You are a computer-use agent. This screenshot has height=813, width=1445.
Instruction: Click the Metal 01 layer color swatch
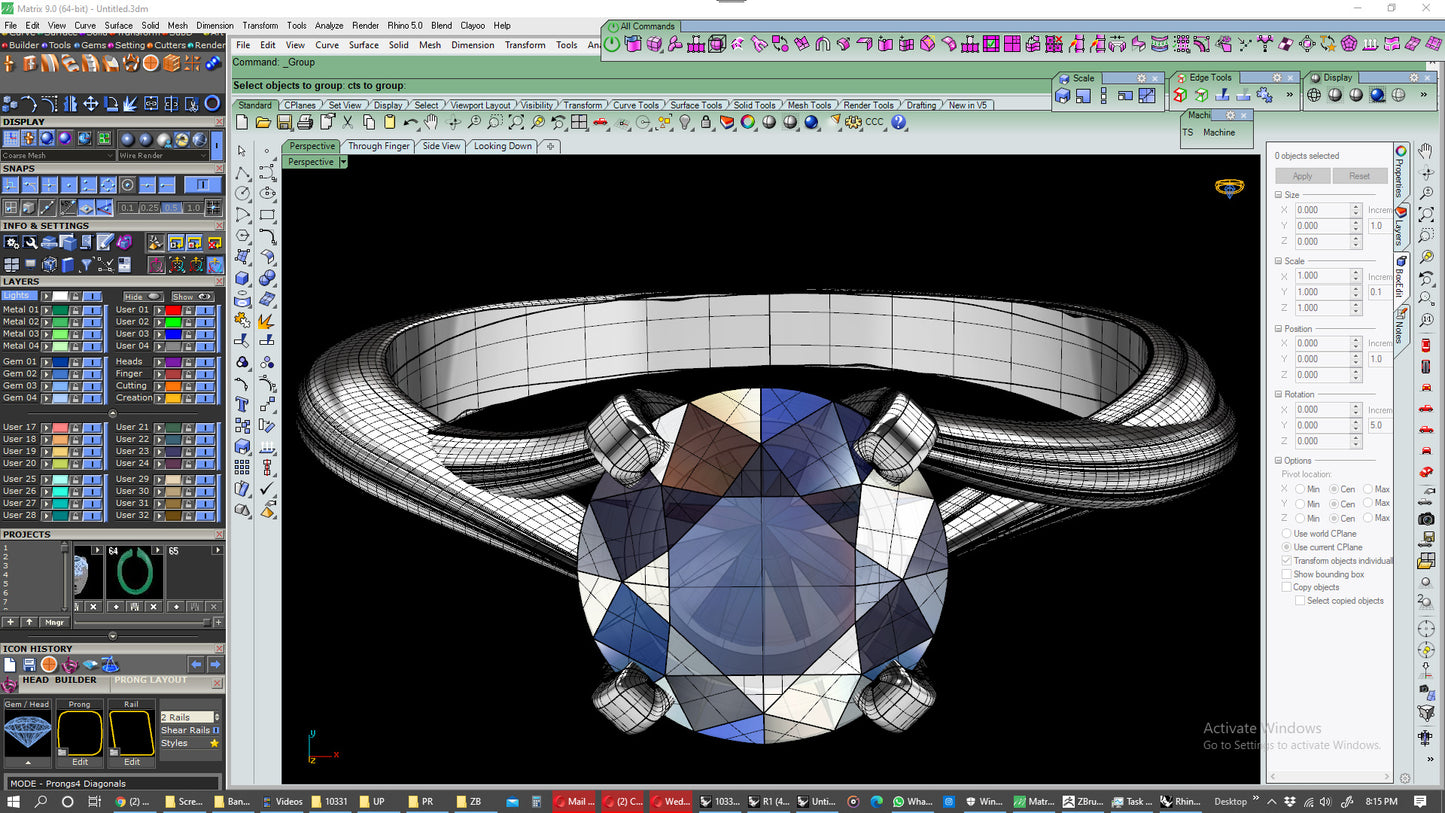pyautogui.click(x=61, y=310)
